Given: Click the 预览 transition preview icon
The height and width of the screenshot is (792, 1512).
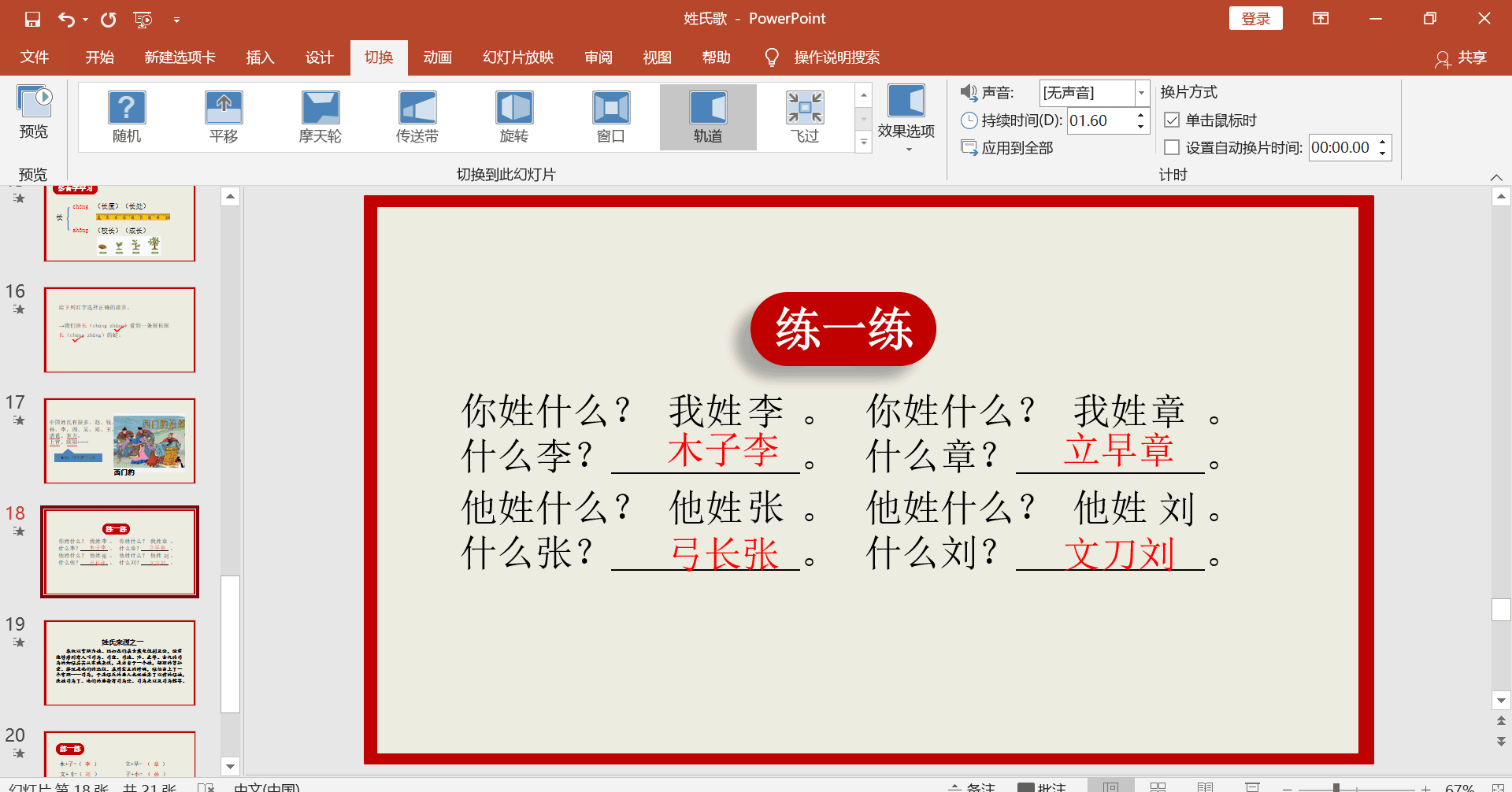Looking at the screenshot, I should 34,111.
